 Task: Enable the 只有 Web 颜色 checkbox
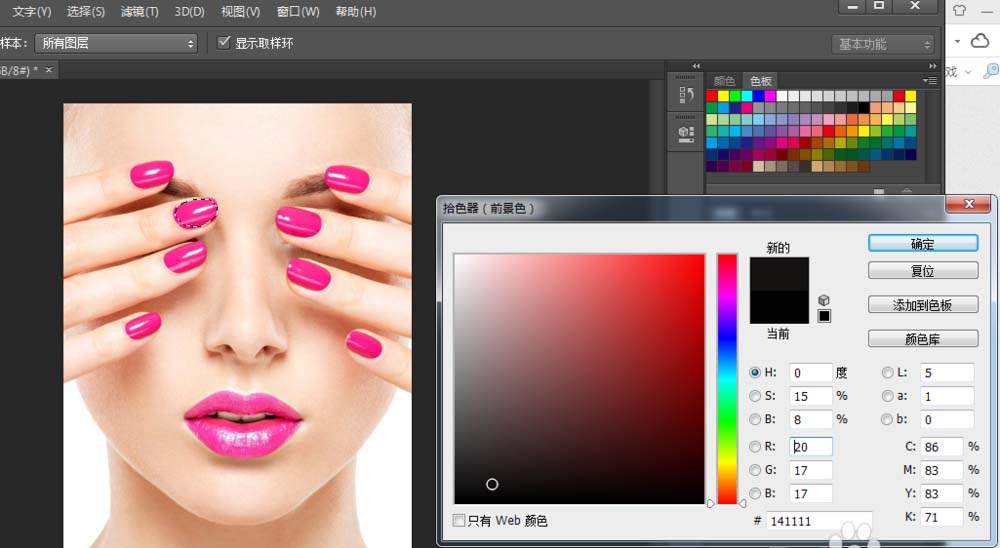click(x=459, y=521)
